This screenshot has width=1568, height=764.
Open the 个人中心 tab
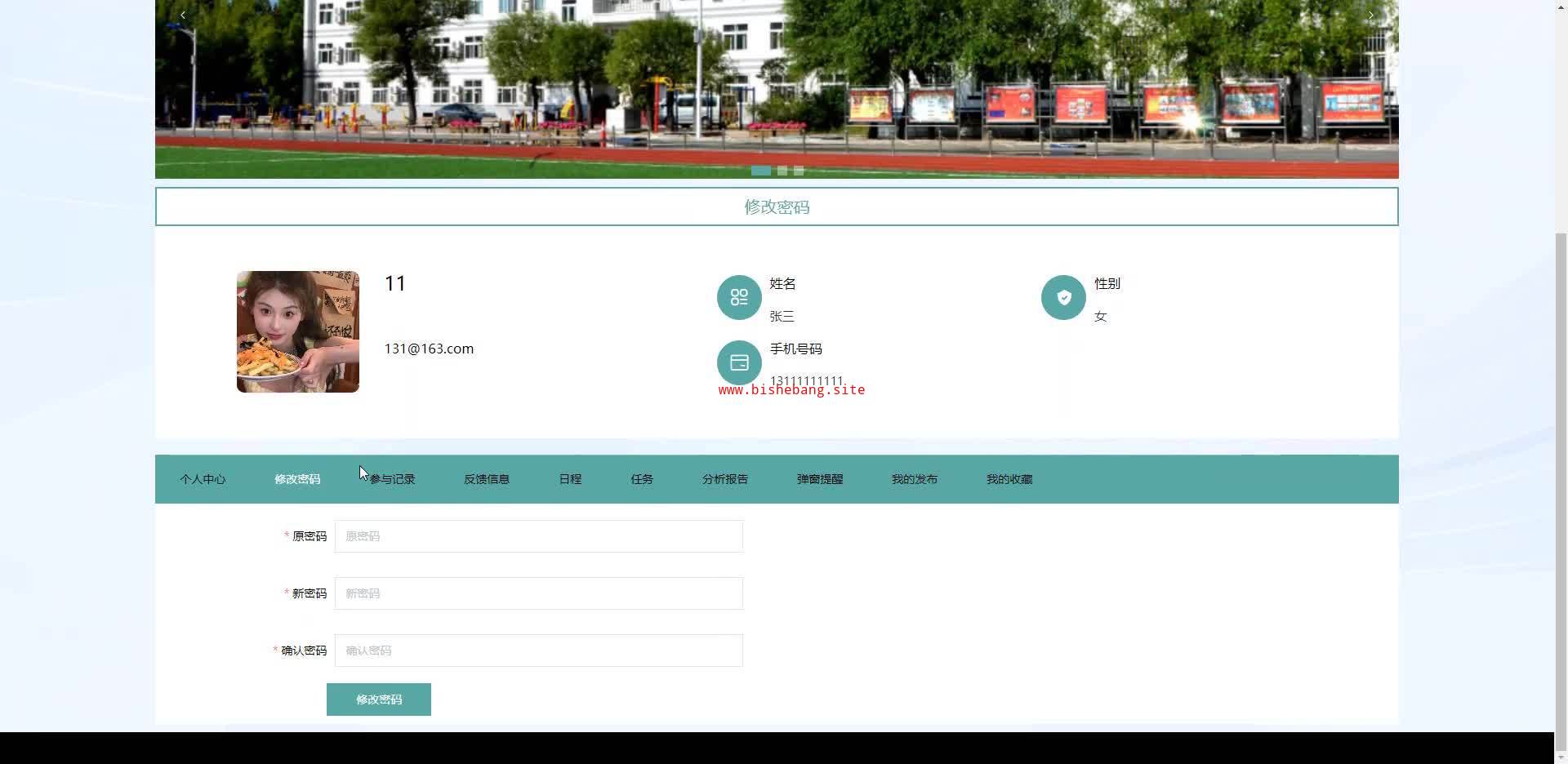click(x=203, y=479)
